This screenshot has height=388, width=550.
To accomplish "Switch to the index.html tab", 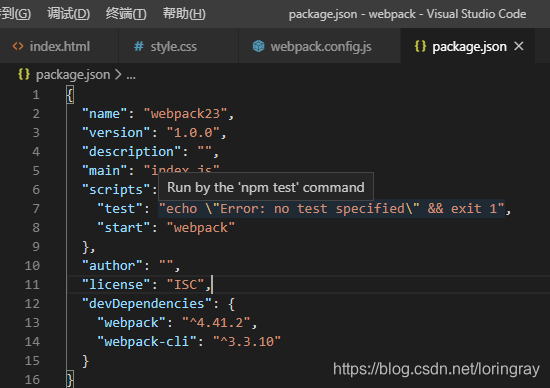I will 59,46.
